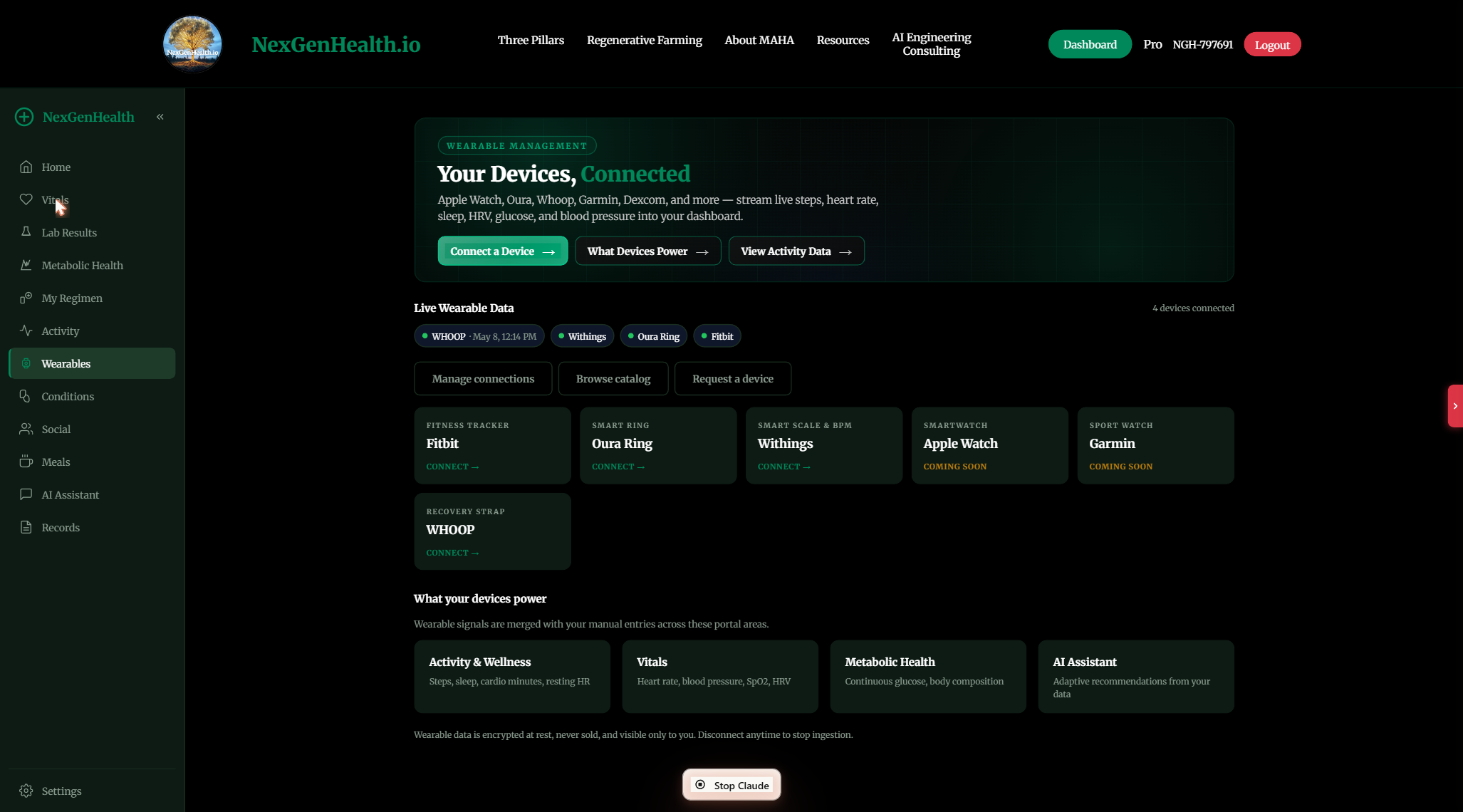The image size is (1463, 812).
Task: Select the Fitbit live data chip
Action: (717, 336)
